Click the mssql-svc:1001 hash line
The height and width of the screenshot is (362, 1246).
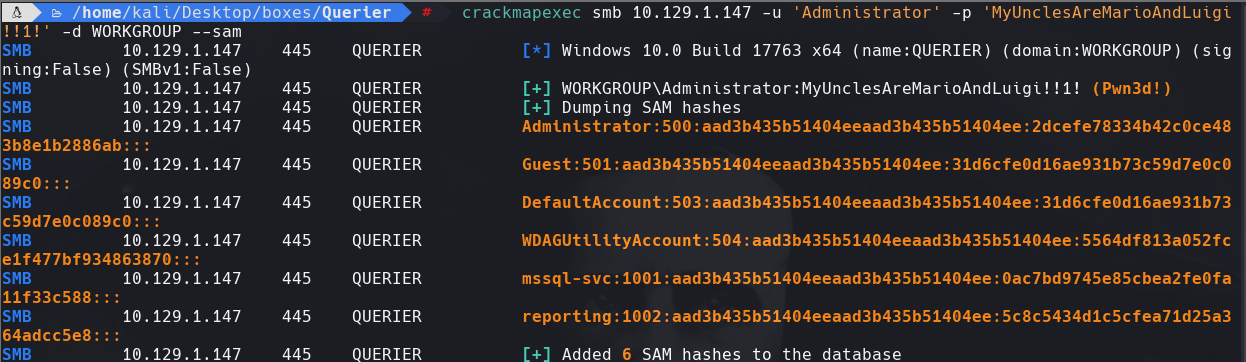(x=877, y=278)
